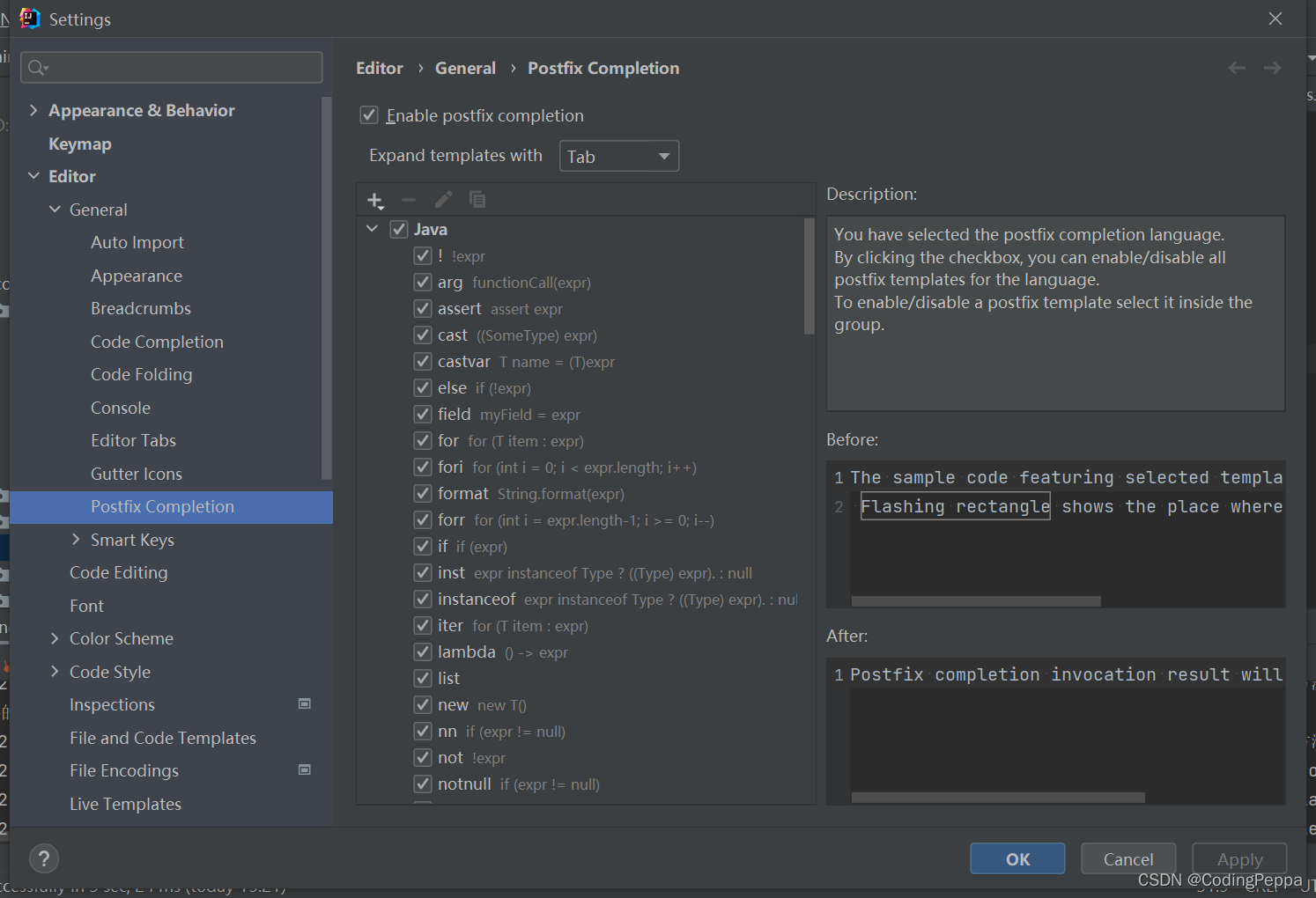Select the not !expr template row

click(x=581, y=758)
